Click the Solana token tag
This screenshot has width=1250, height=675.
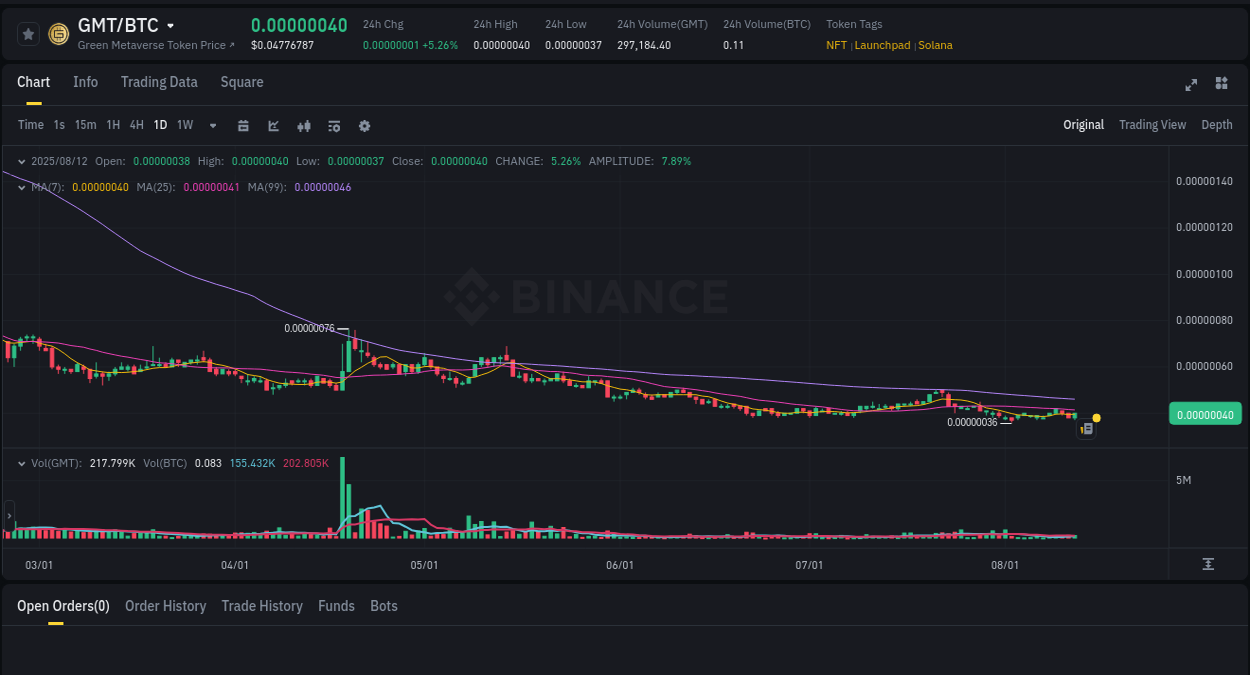935,45
